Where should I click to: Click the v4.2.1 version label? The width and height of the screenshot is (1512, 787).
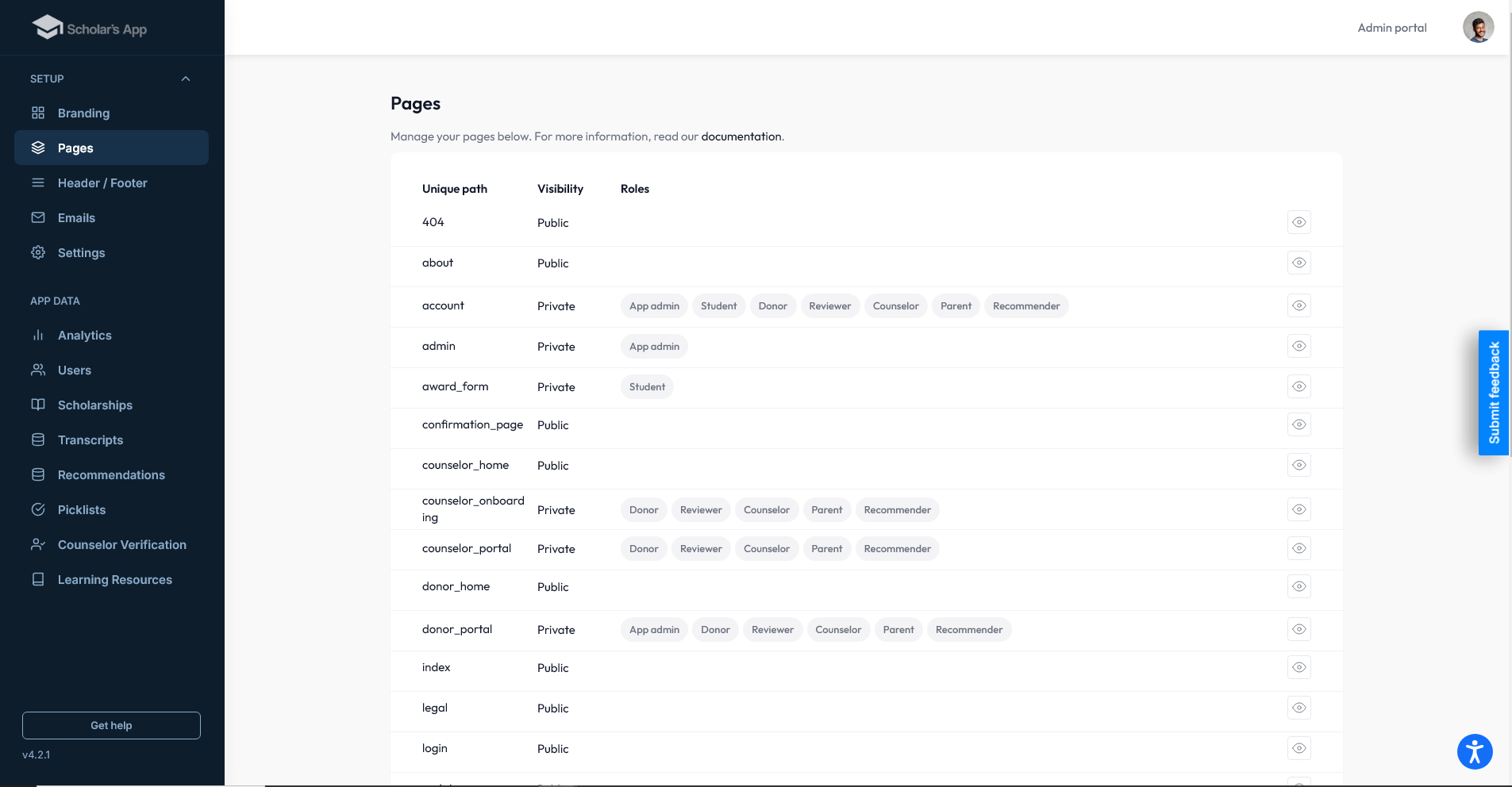point(36,754)
